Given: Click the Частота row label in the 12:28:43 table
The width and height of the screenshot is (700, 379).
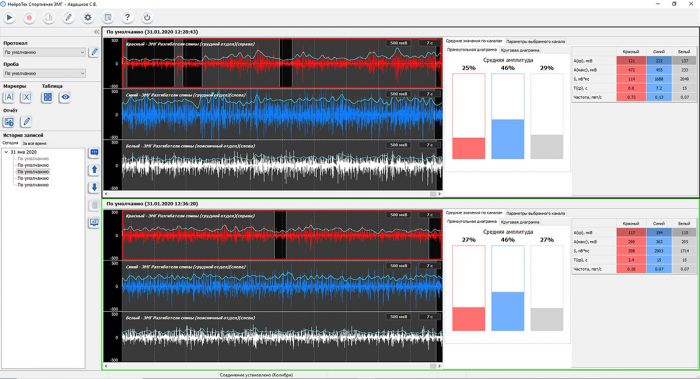Looking at the screenshot, I should click(588, 97).
